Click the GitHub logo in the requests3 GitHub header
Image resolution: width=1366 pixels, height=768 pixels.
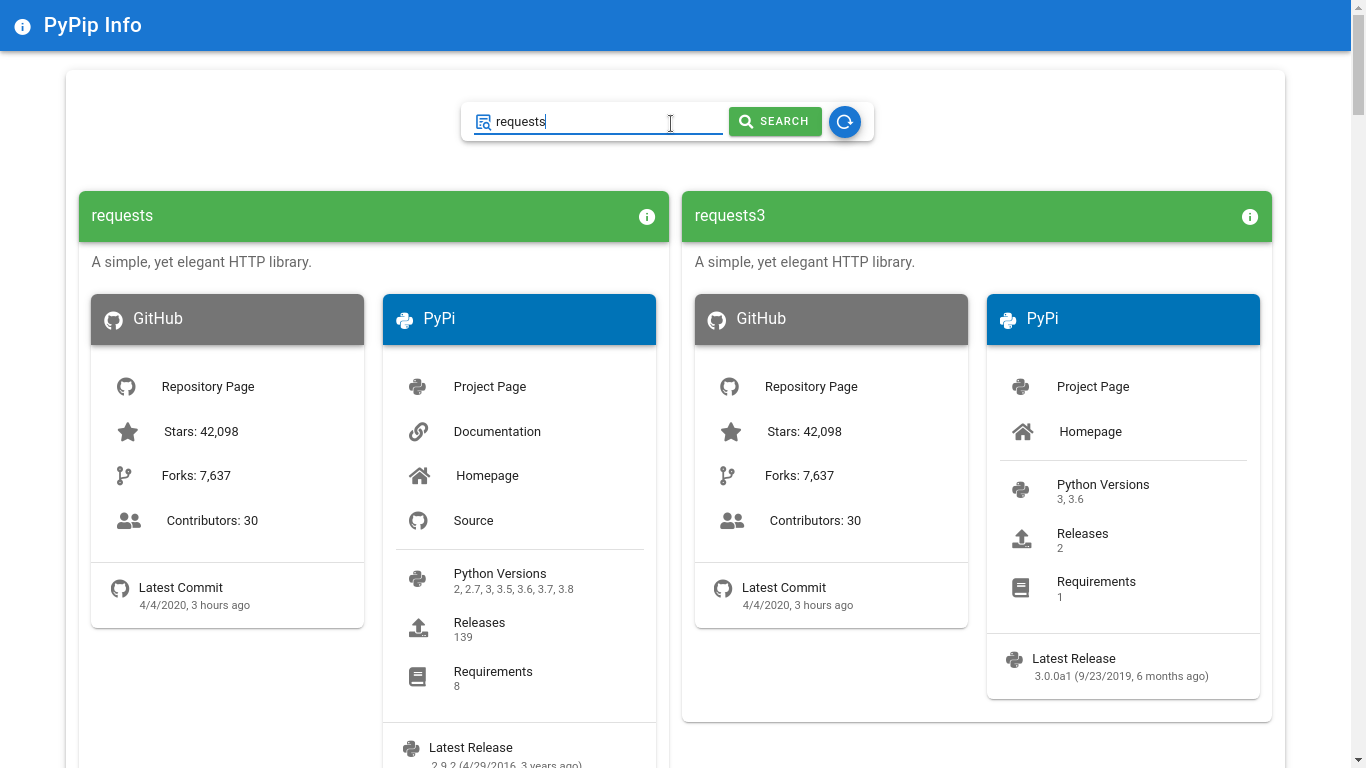coord(717,320)
